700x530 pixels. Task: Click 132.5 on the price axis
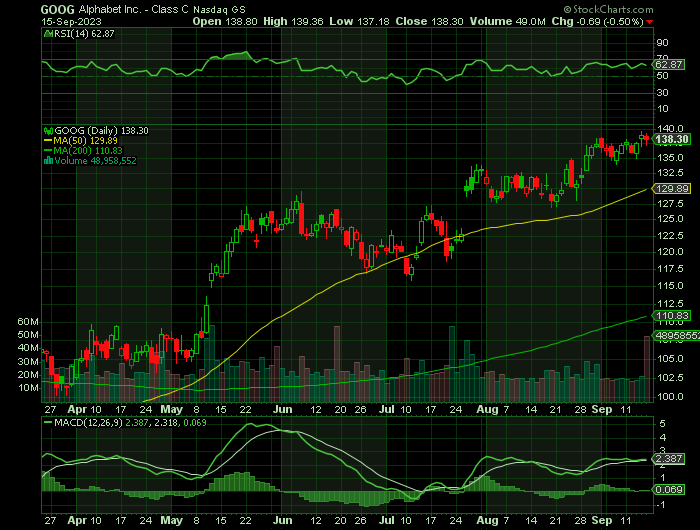point(670,173)
